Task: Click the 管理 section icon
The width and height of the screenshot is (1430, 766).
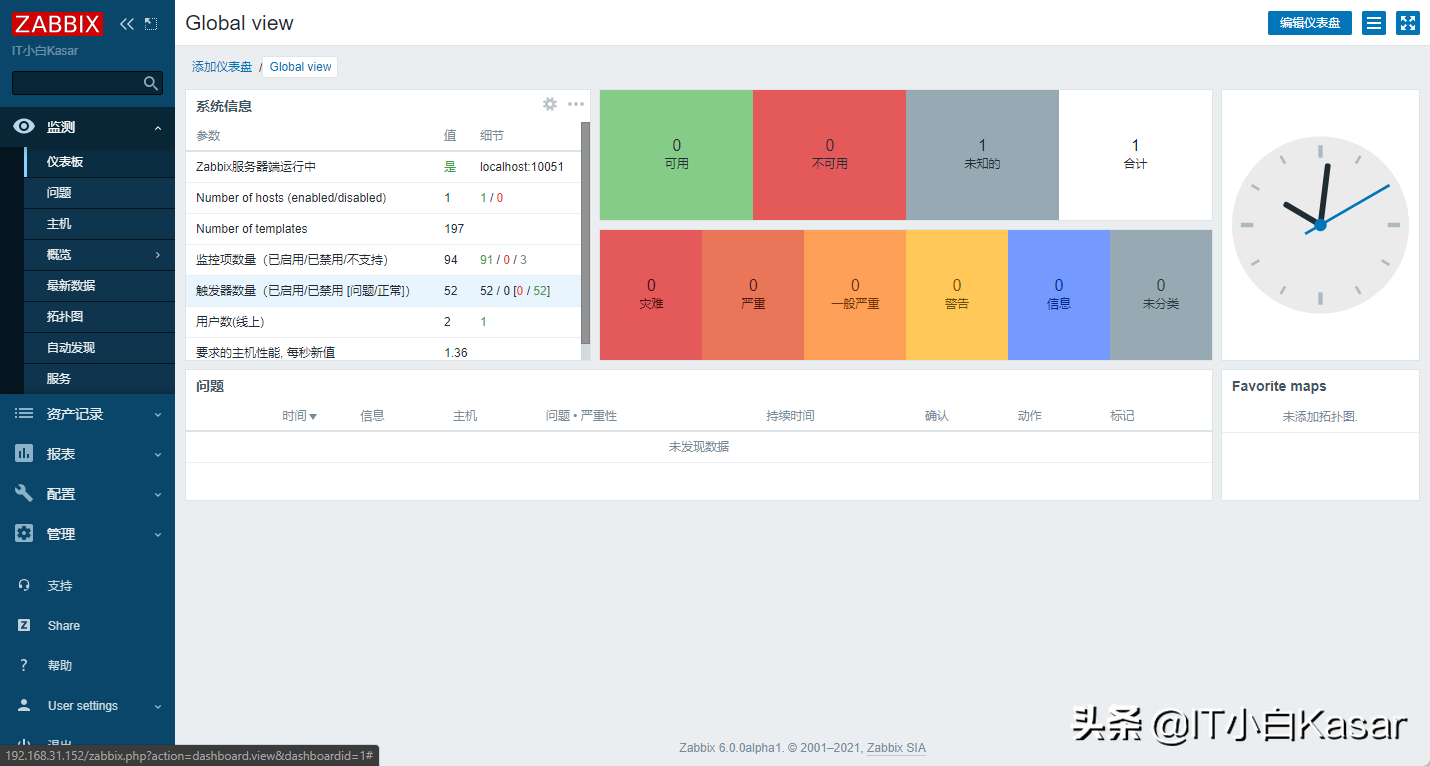Action: [x=22, y=533]
